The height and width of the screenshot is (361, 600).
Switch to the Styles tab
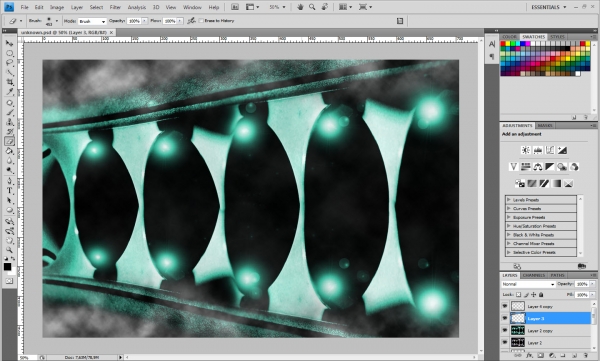(558, 37)
